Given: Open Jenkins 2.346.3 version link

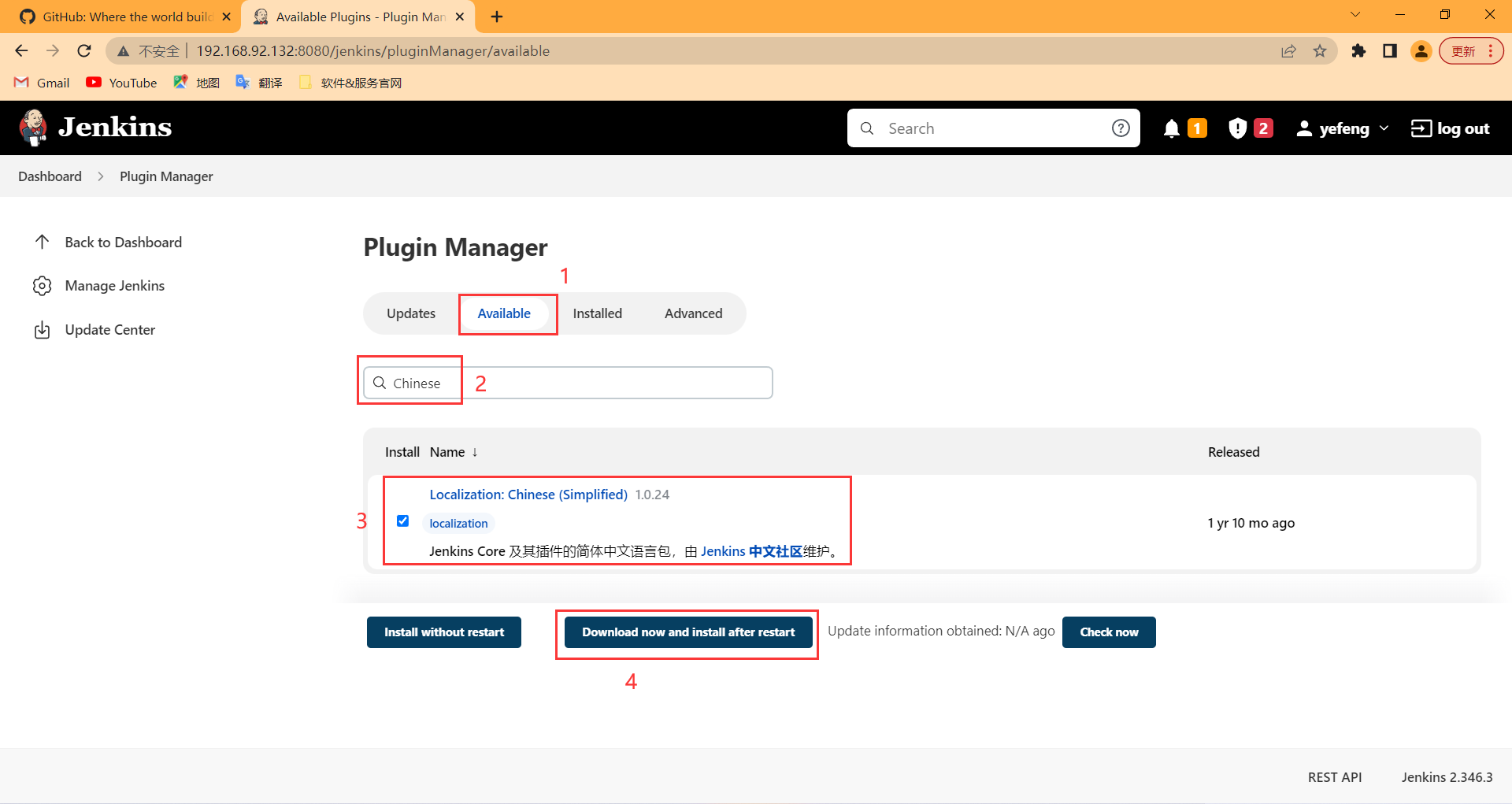Looking at the screenshot, I should click(1447, 777).
